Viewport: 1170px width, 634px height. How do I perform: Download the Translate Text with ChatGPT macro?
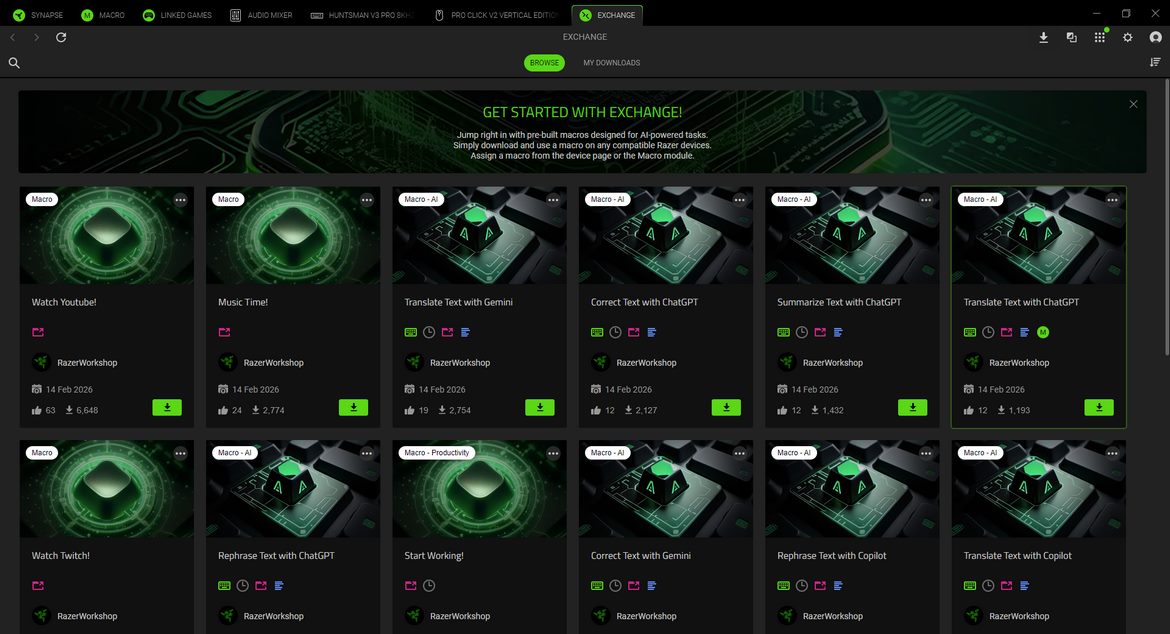[x=1098, y=407]
